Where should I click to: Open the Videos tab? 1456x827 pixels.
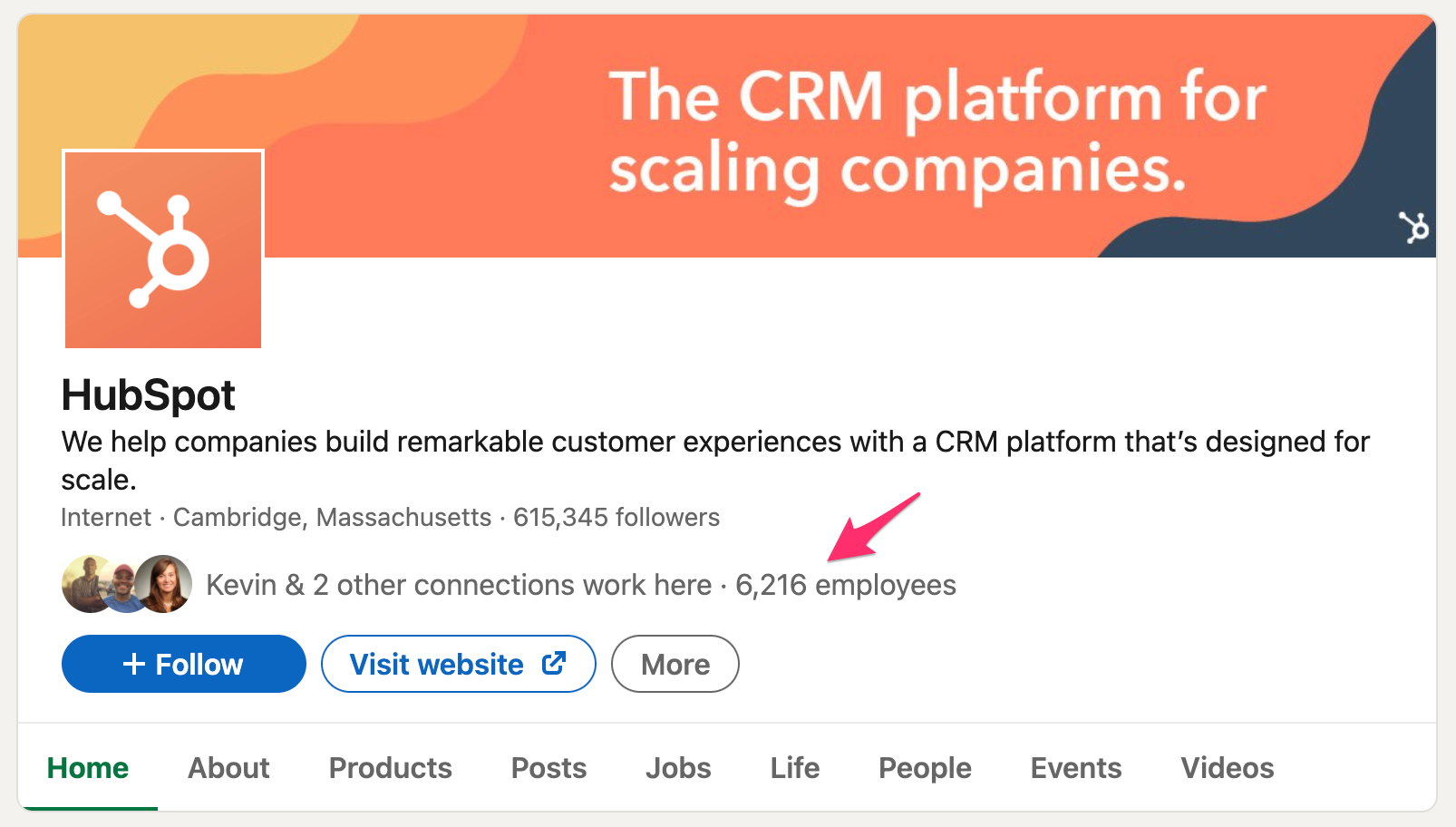pyautogui.click(x=1228, y=768)
